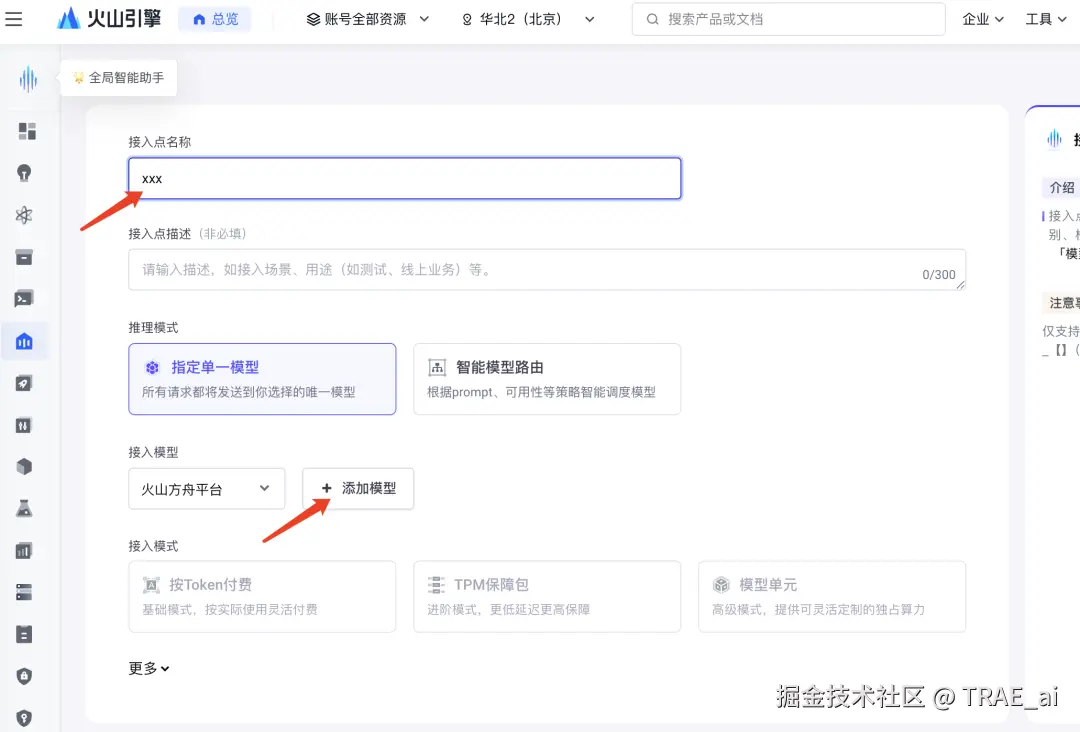This screenshot has width=1080, height=732.
Task: Open the atom icon in sidebar
Action: pyautogui.click(x=24, y=215)
